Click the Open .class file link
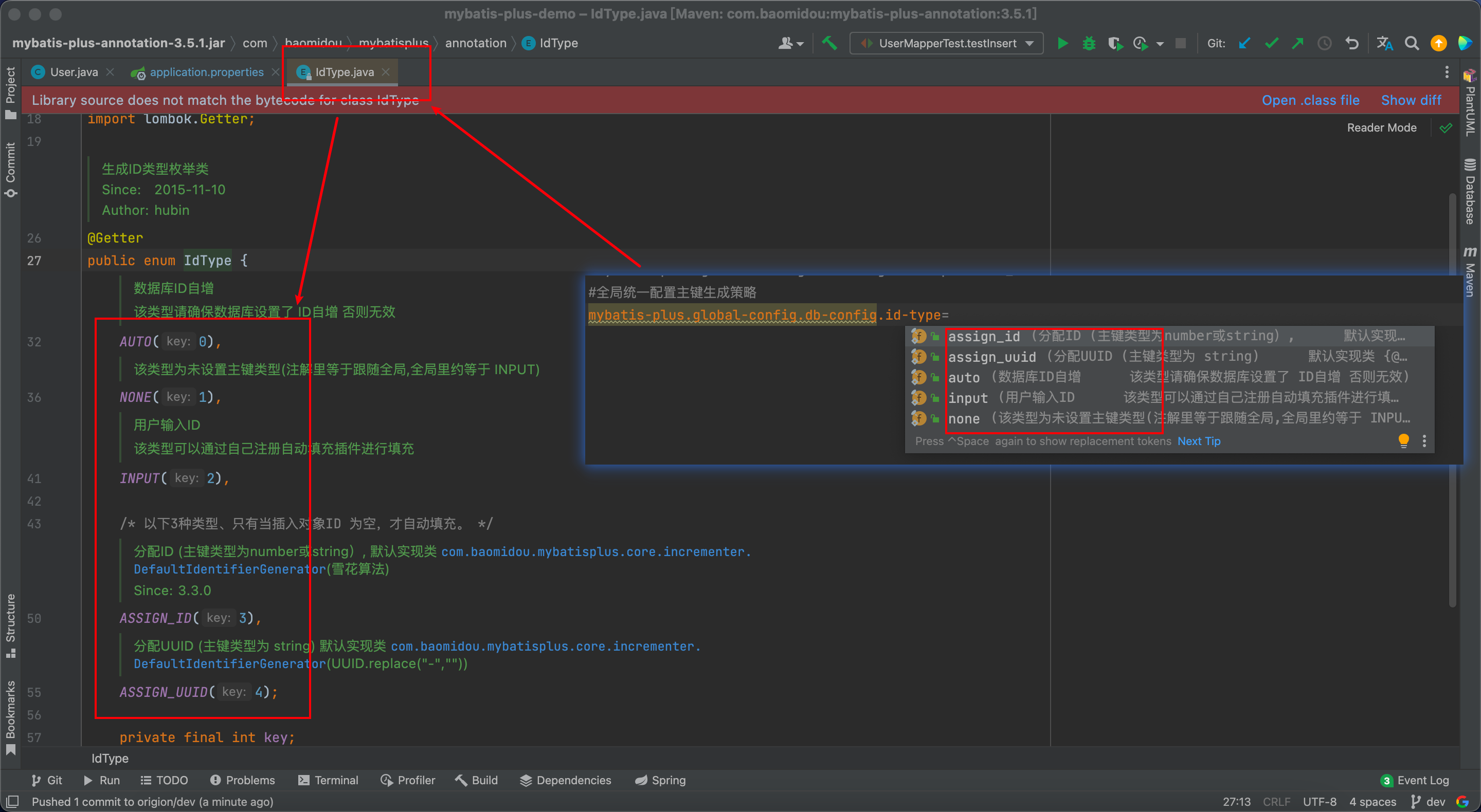Screen dimensions: 1481x812 point(1310,100)
